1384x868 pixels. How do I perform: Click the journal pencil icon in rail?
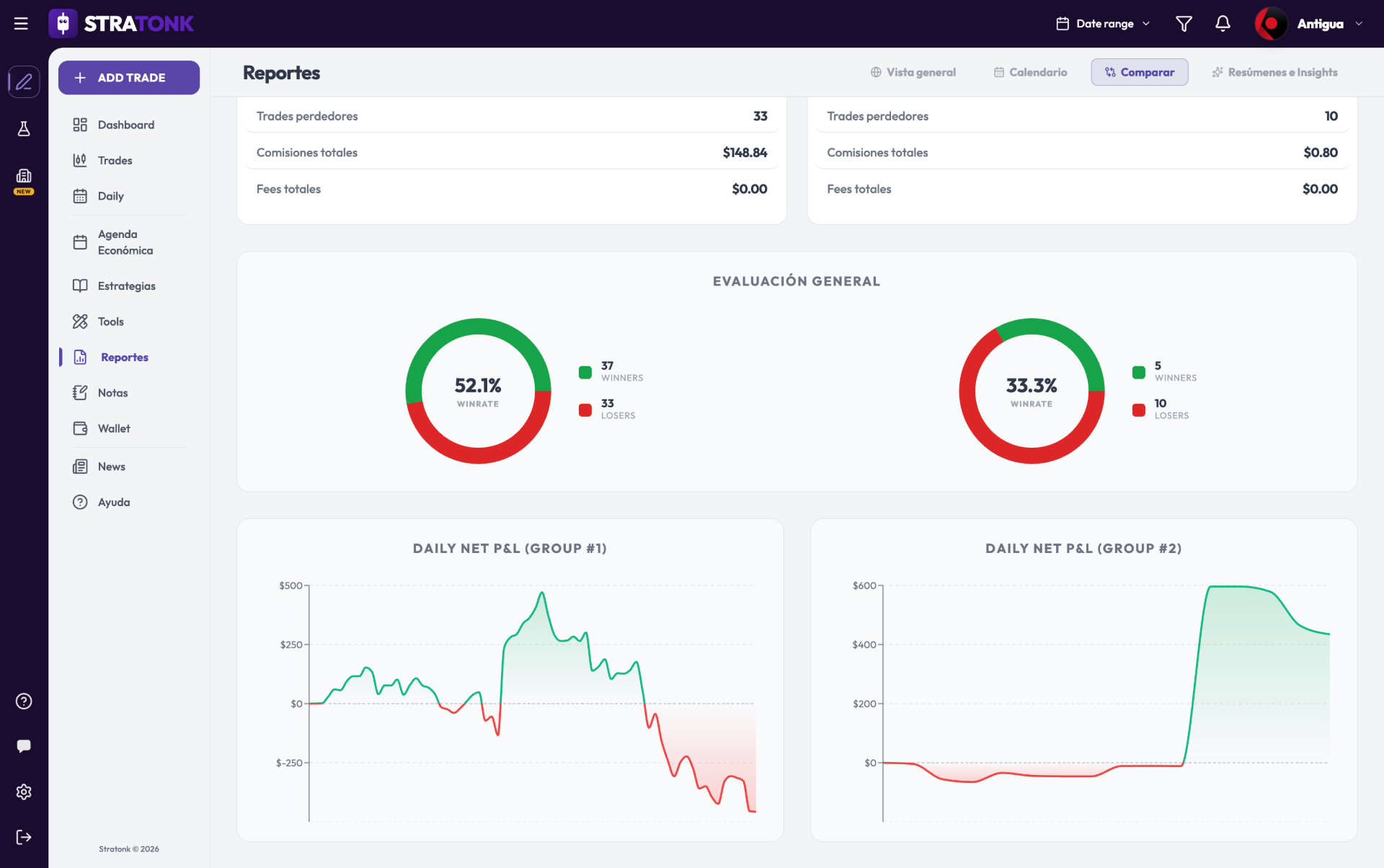(x=24, y=81)
